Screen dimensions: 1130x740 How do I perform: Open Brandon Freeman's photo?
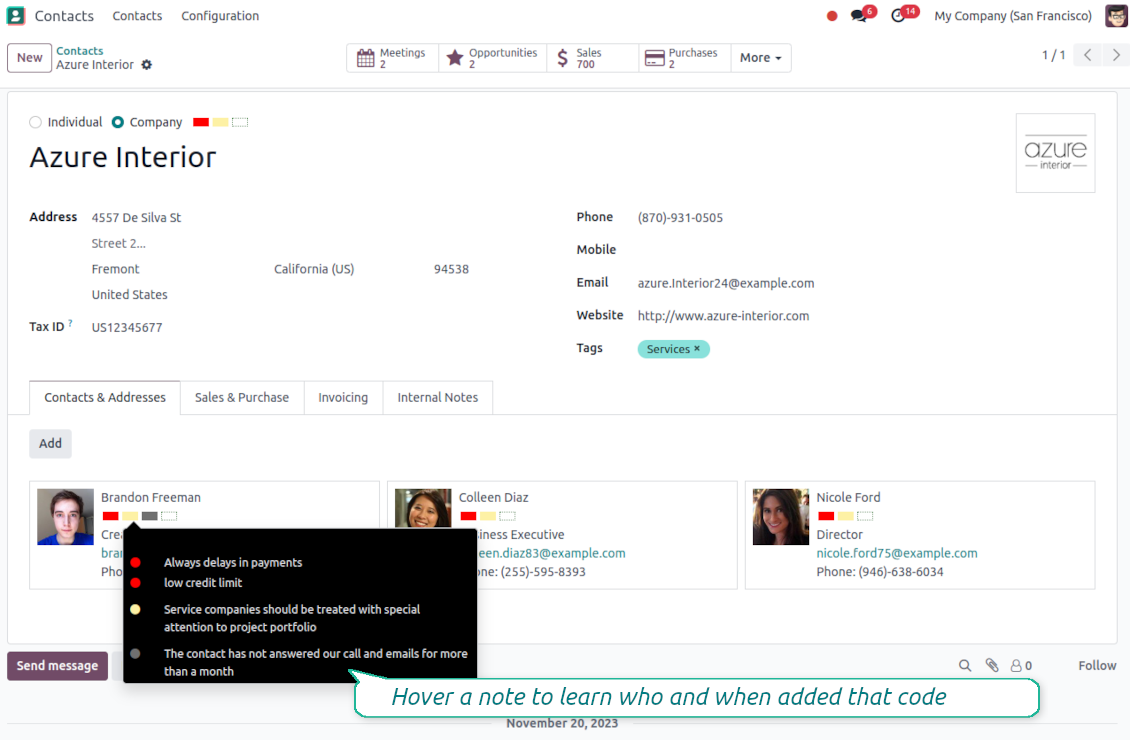click(x=65, y=517)
